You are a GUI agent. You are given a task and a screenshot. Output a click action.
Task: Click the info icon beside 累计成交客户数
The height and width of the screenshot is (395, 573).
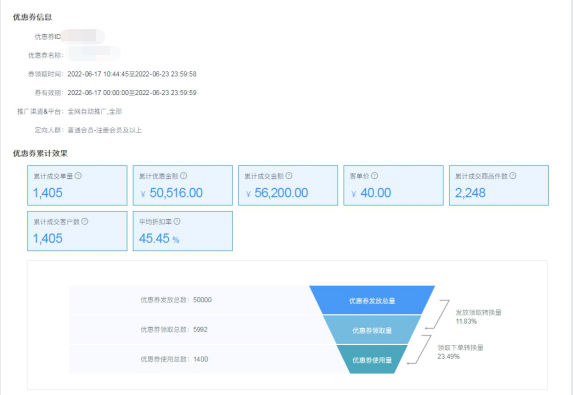click(x=85, y=221)
